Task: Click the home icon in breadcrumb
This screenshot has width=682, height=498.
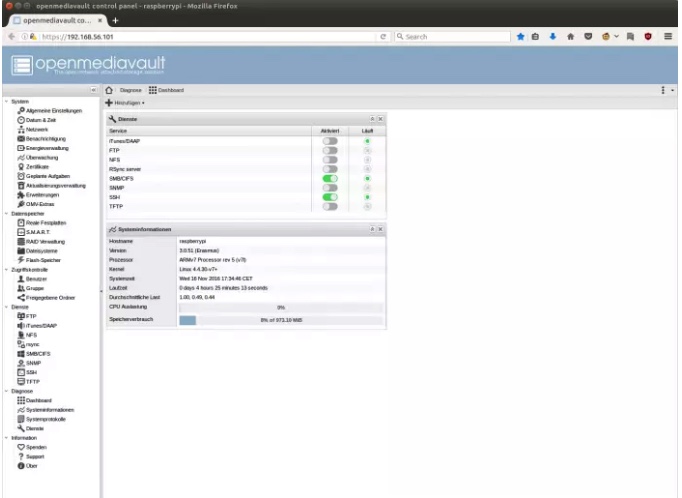Action: pyautogui.click(x=109, y=90)
